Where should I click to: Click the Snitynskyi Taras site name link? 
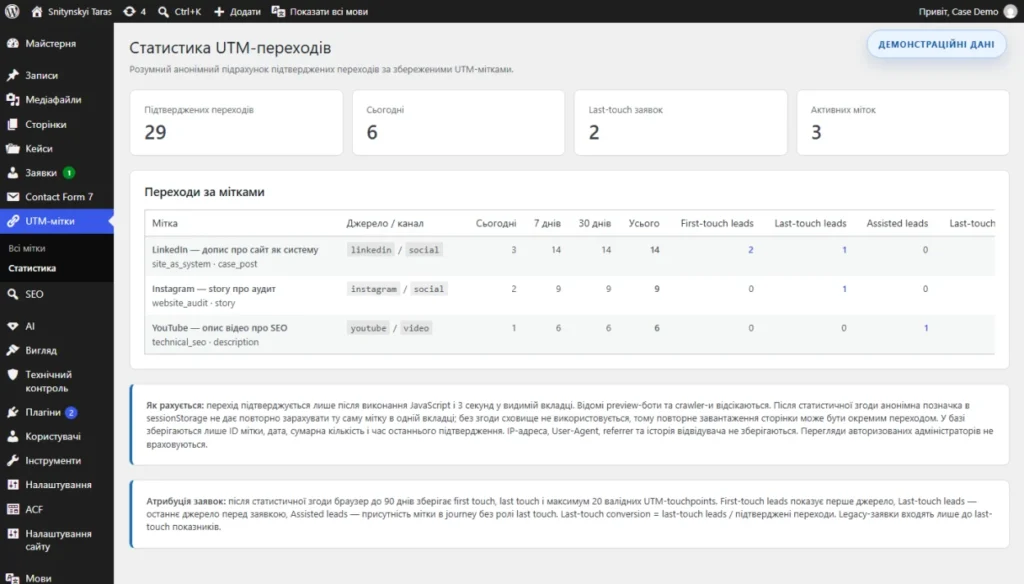80,11
